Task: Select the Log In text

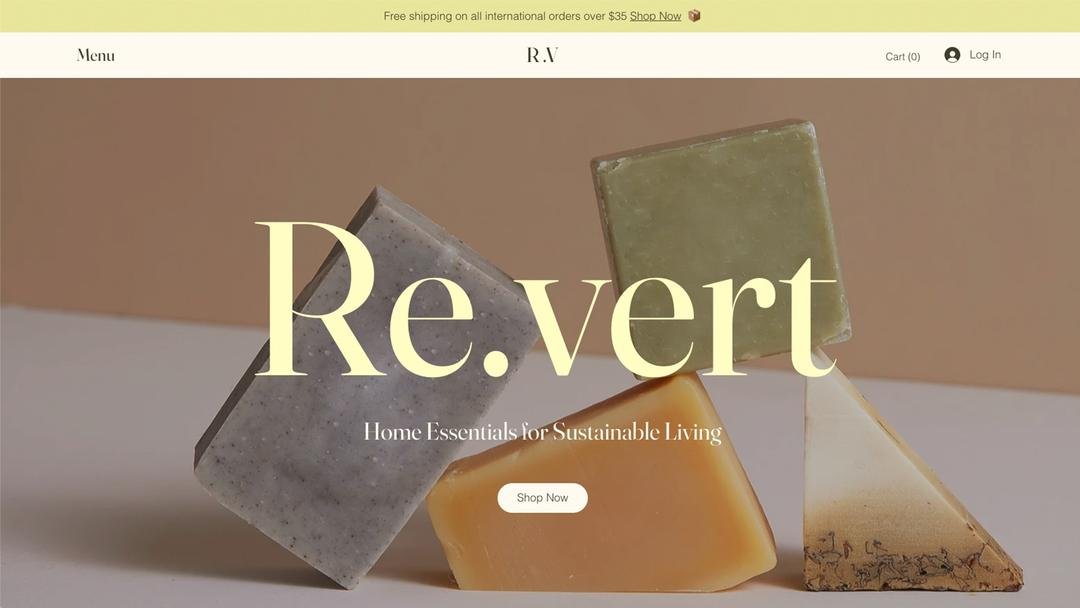Action: (x=985, y=54)
